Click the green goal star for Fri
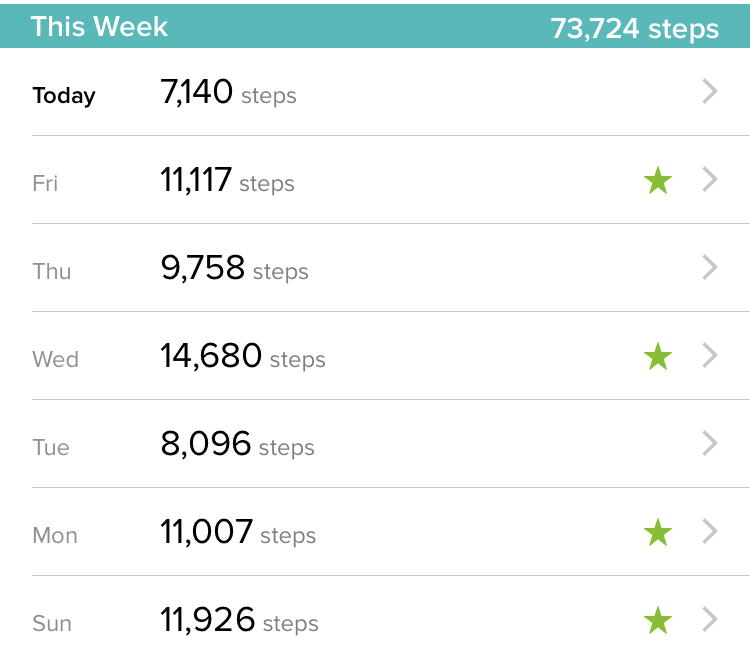Image resolution: width=750 pixels, height=658 pixels. point(658,180)
